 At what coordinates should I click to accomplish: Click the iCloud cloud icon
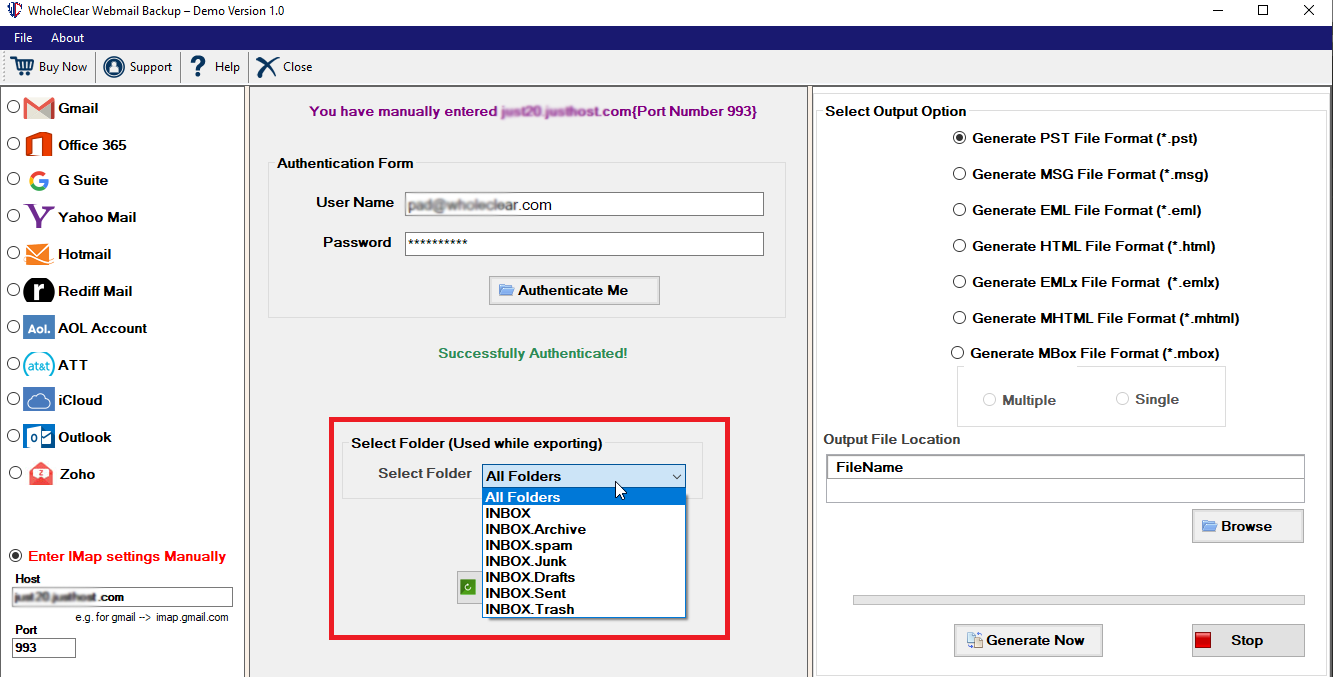(39, 400)
